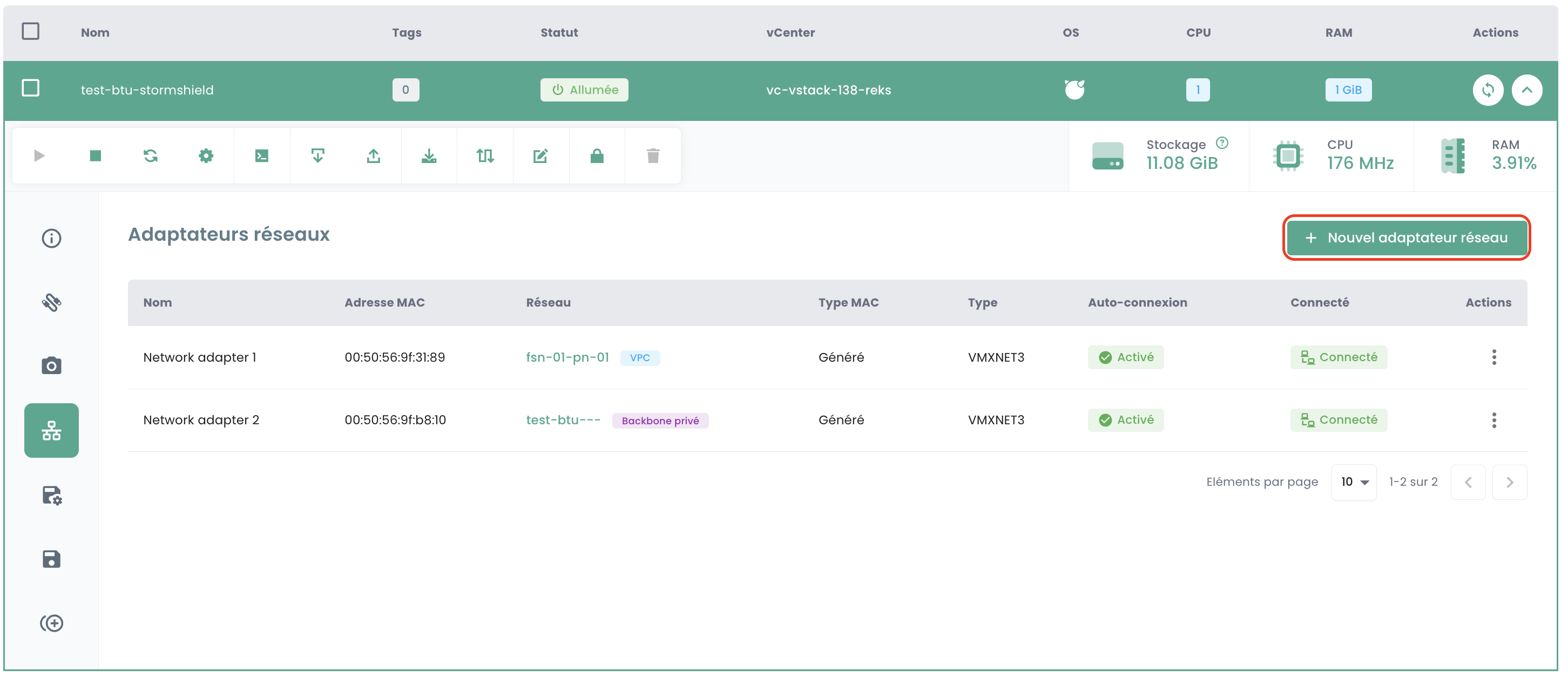This screenshot has width=1568, height=678.
Task: Collapse the VM row with chevron up
Action: coord(1526,90)
